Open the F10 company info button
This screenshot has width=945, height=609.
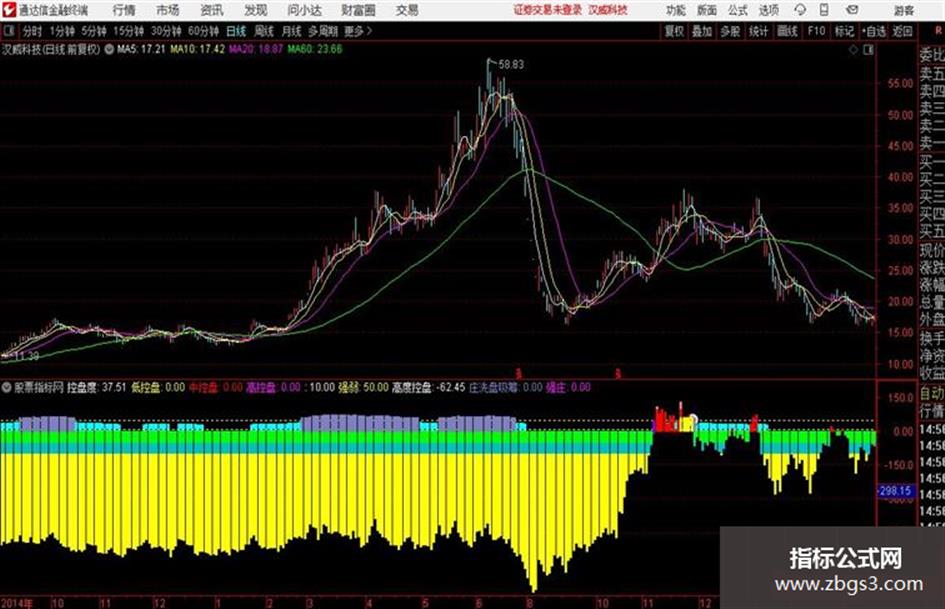(817, 31)
